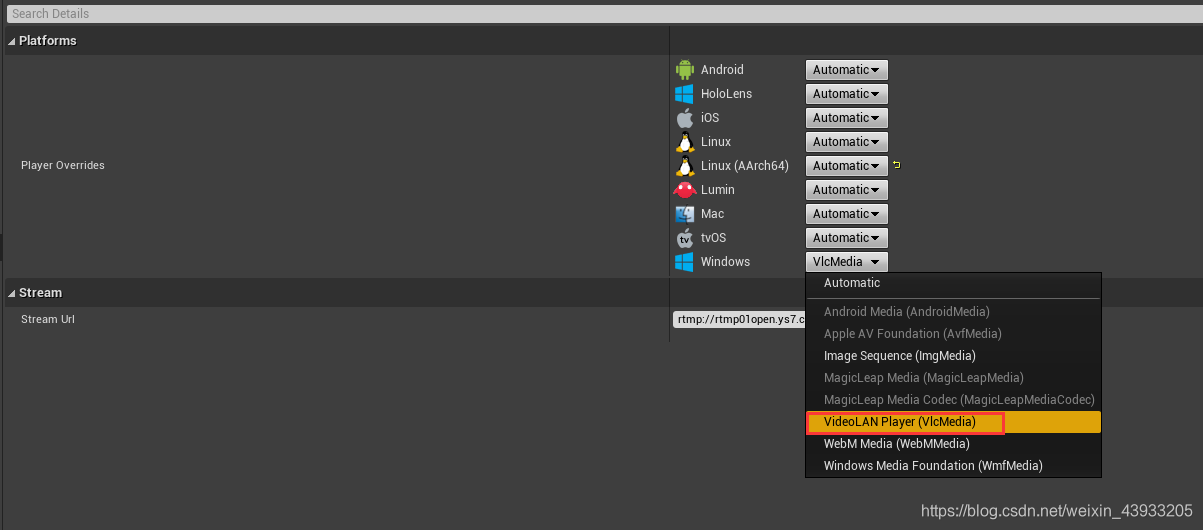Select Windows Media Foundation (WmfMedia) option
This screenshot has width=1203, height=530.
pyautogui.click(x=953, y=466)
